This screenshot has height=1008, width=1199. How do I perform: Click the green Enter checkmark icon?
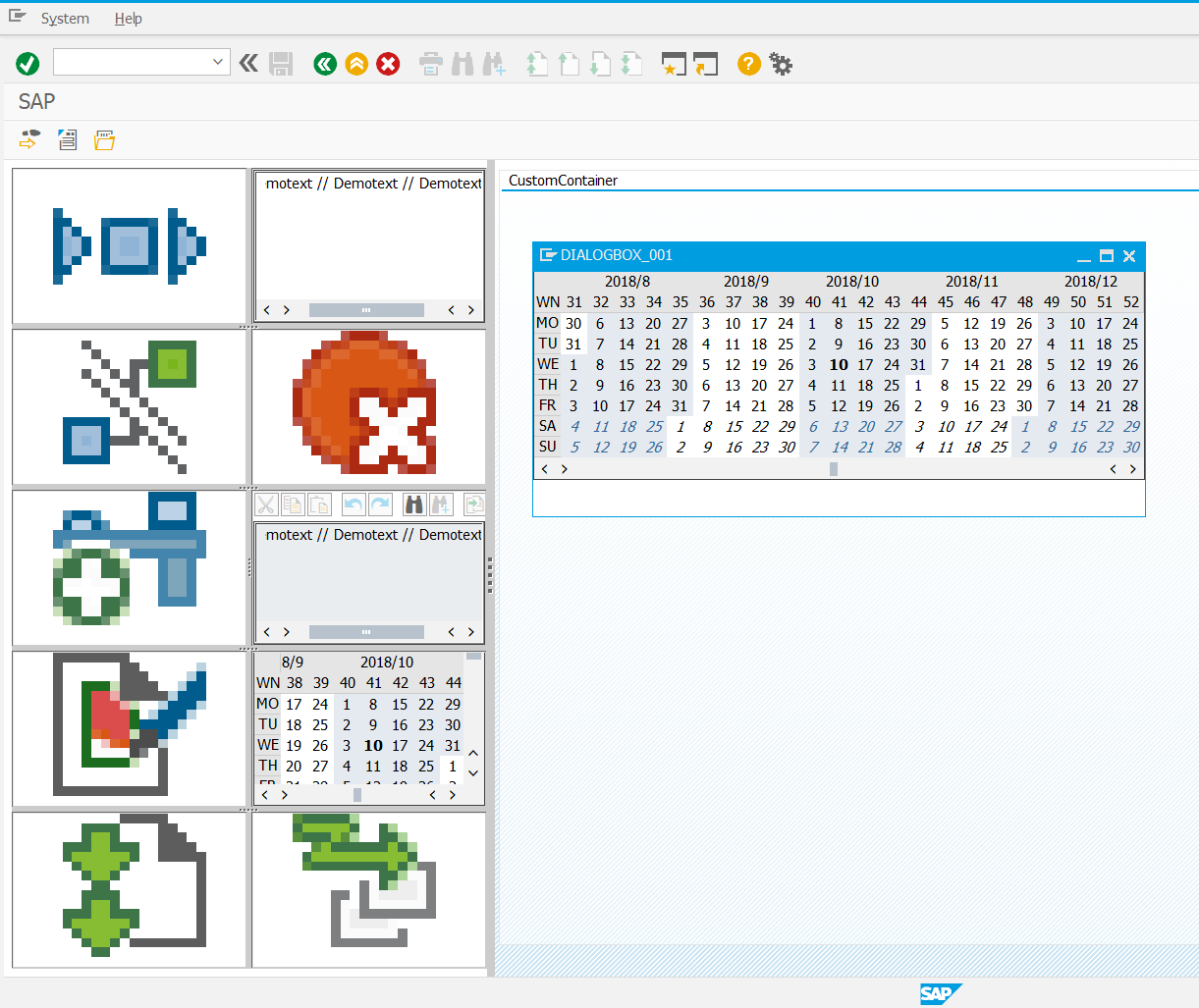click(x=27, y=64)
